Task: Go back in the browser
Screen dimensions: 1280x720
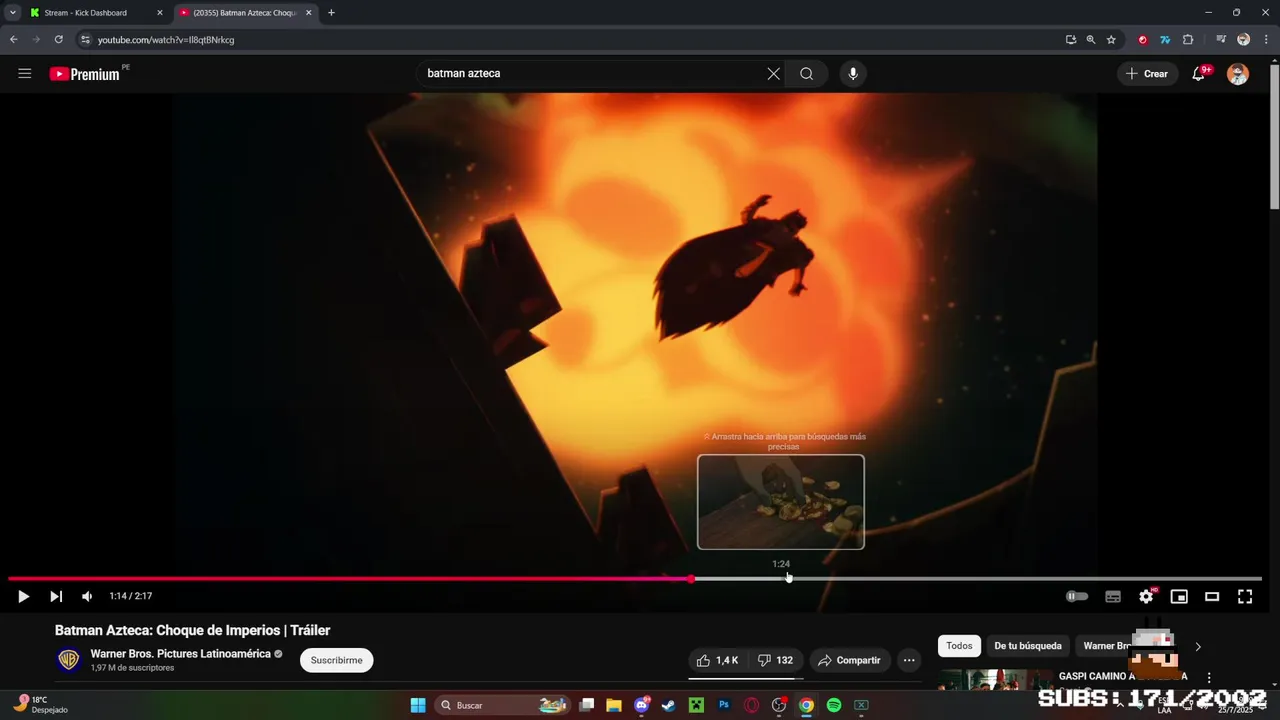Action: pyautogui.click(x=14, y=40)
